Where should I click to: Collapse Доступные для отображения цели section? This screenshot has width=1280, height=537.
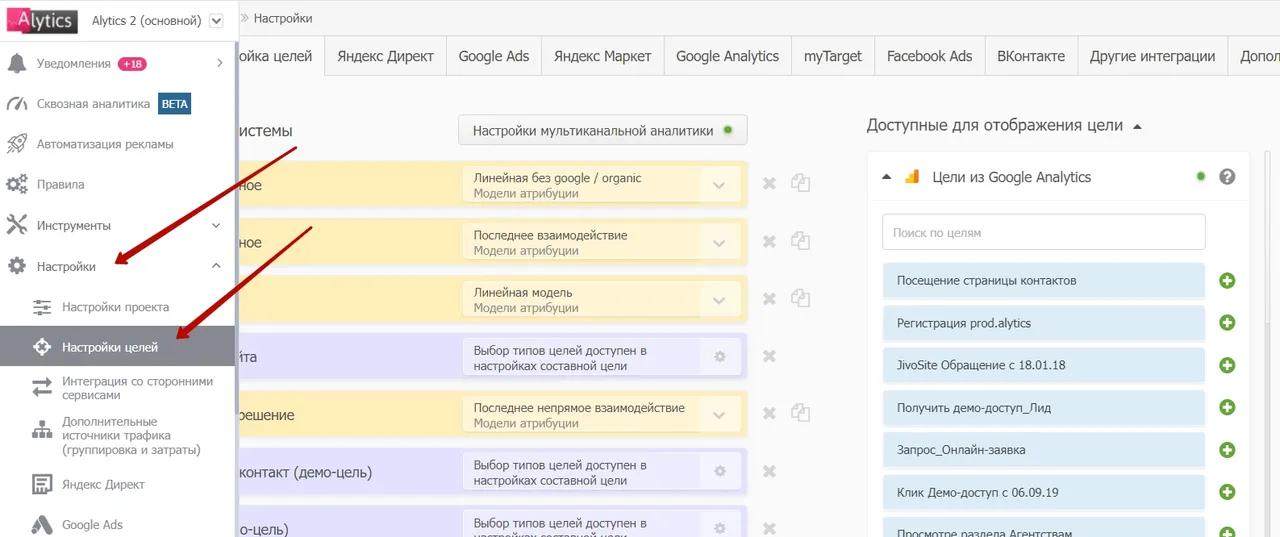click(x=1136, y=126)
